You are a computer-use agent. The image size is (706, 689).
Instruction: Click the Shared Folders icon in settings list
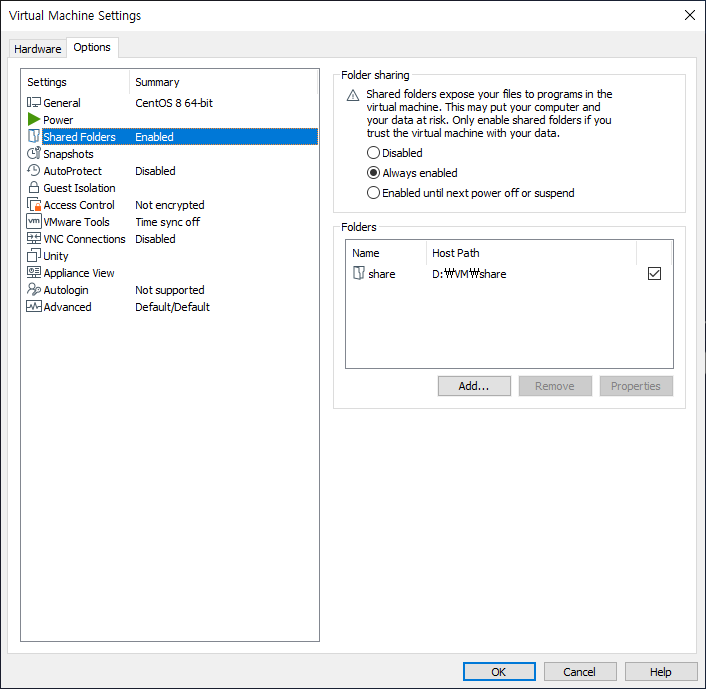pos(34,136)
